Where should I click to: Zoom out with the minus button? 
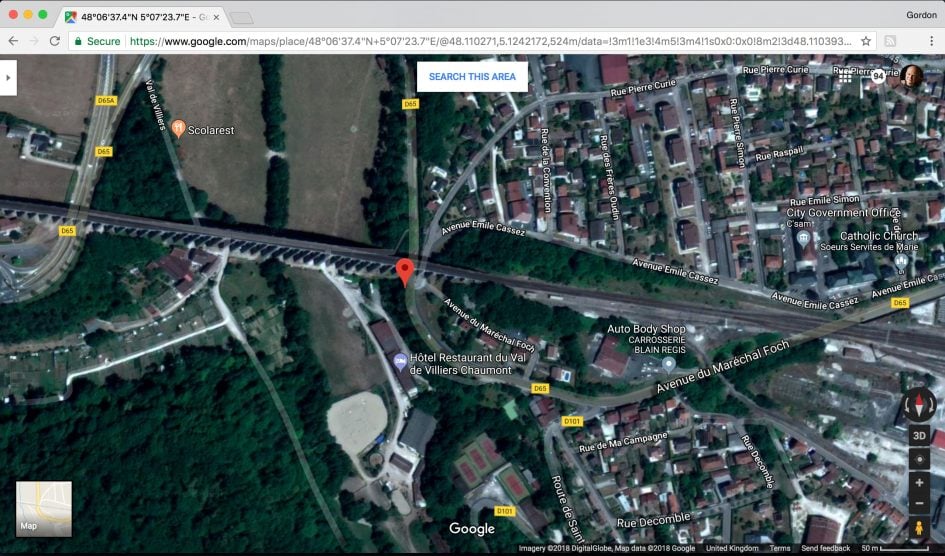pyautogui.click(x=919, y=505)
